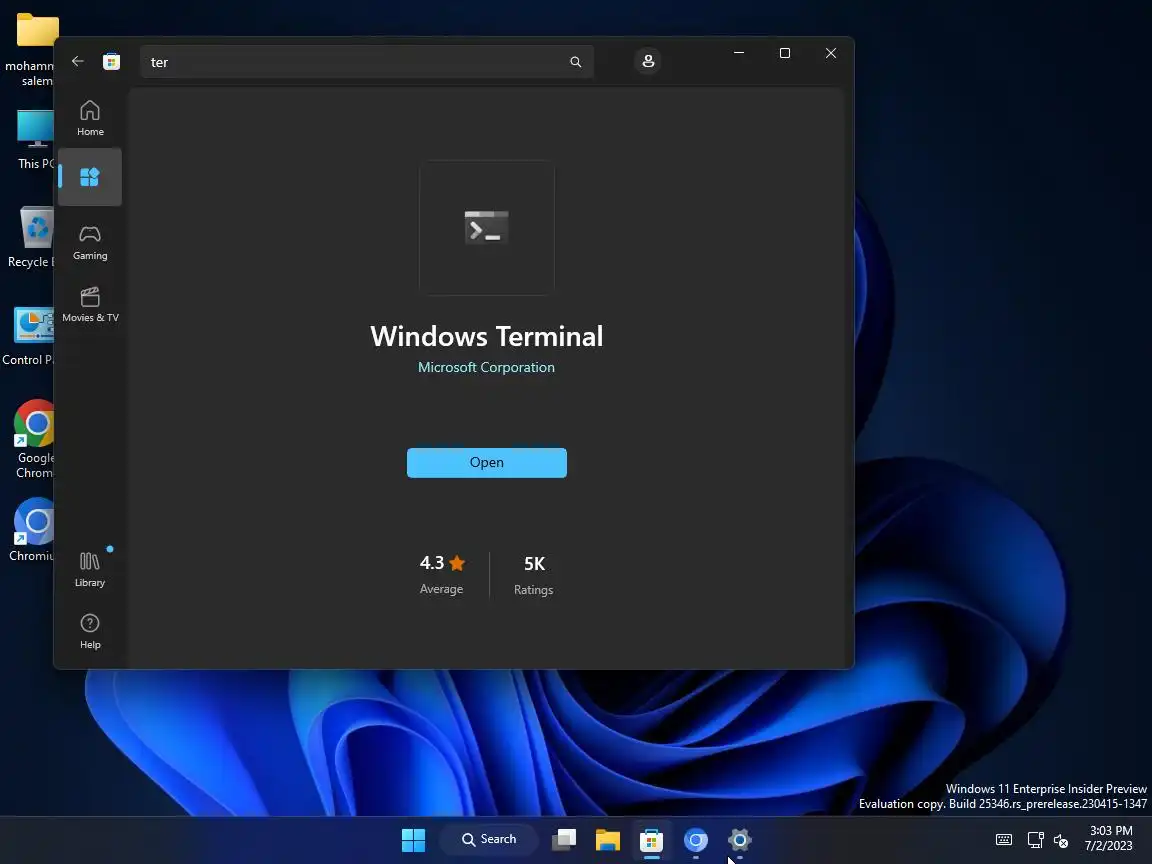This screenshot has width=1152, height=864.
Task: Select the Chromium desktop shortcut
Action: point(32,530)
